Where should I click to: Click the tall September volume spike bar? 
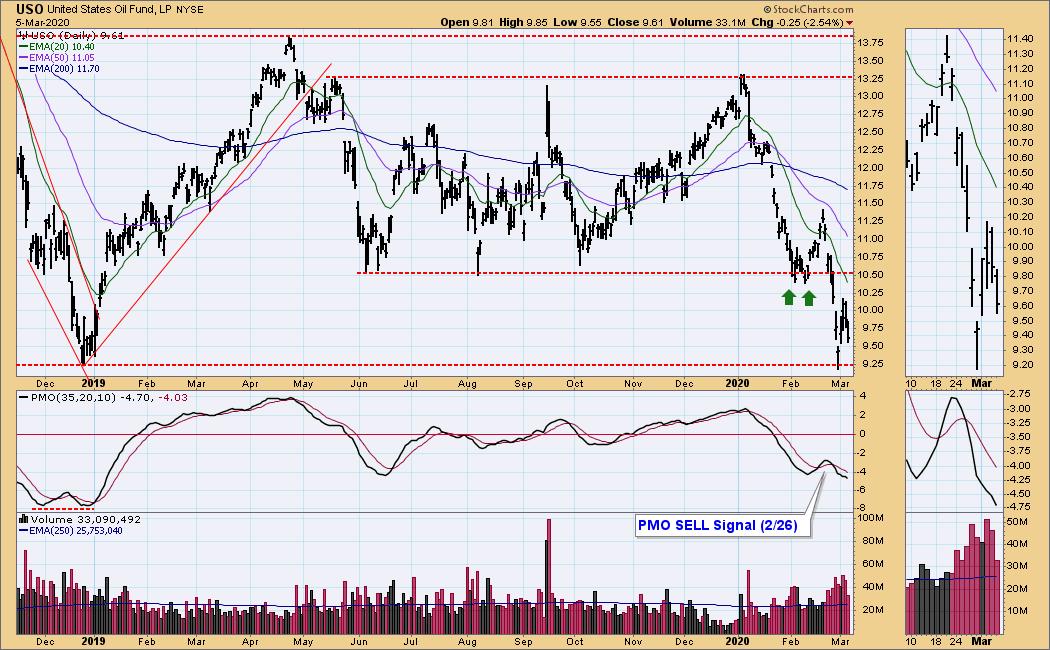(x=548, y=576)
